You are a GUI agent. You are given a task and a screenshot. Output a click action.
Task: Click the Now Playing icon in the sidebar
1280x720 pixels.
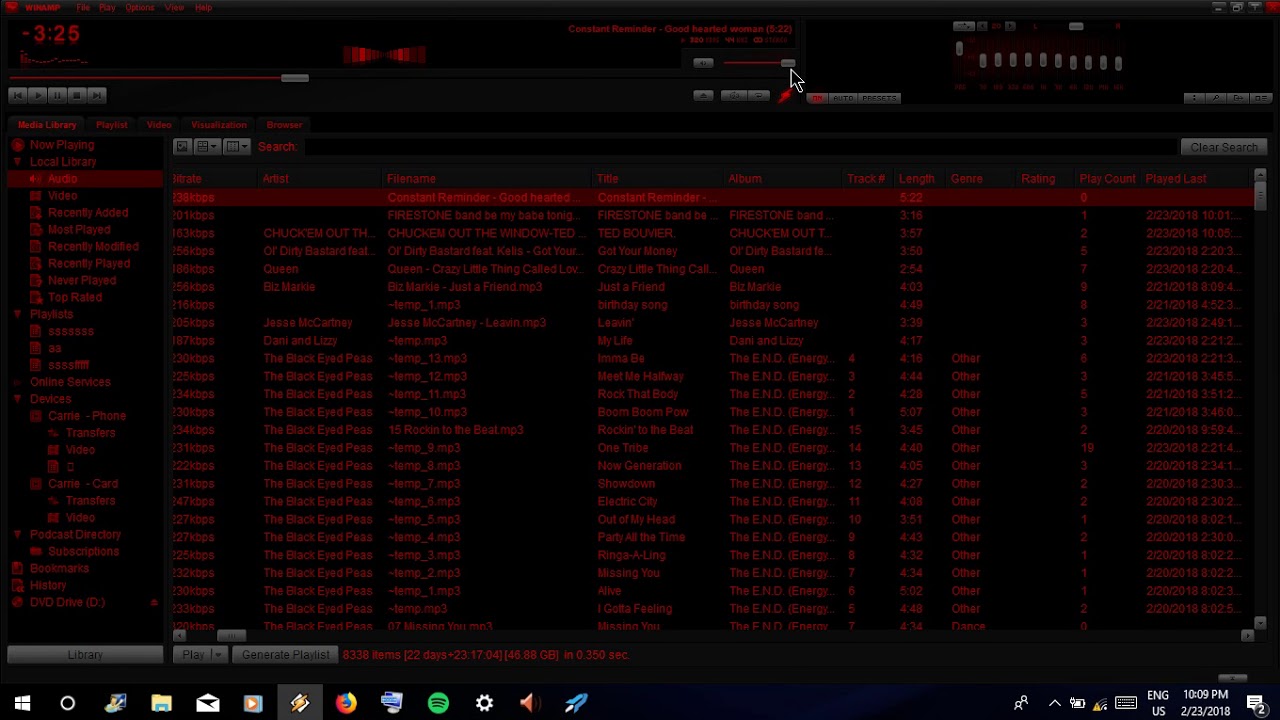(18, 145)
